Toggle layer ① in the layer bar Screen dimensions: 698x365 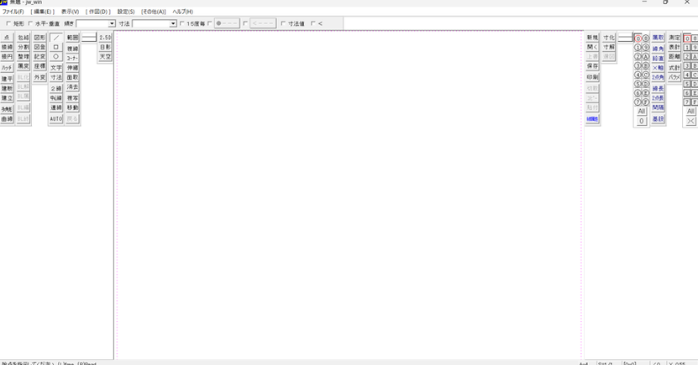coord(637,47)
